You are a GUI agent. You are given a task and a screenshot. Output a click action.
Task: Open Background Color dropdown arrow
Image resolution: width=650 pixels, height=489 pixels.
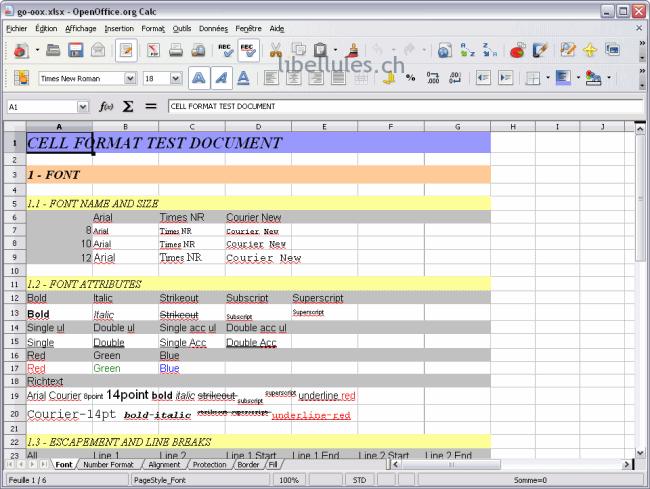click(x=578, y=78)
